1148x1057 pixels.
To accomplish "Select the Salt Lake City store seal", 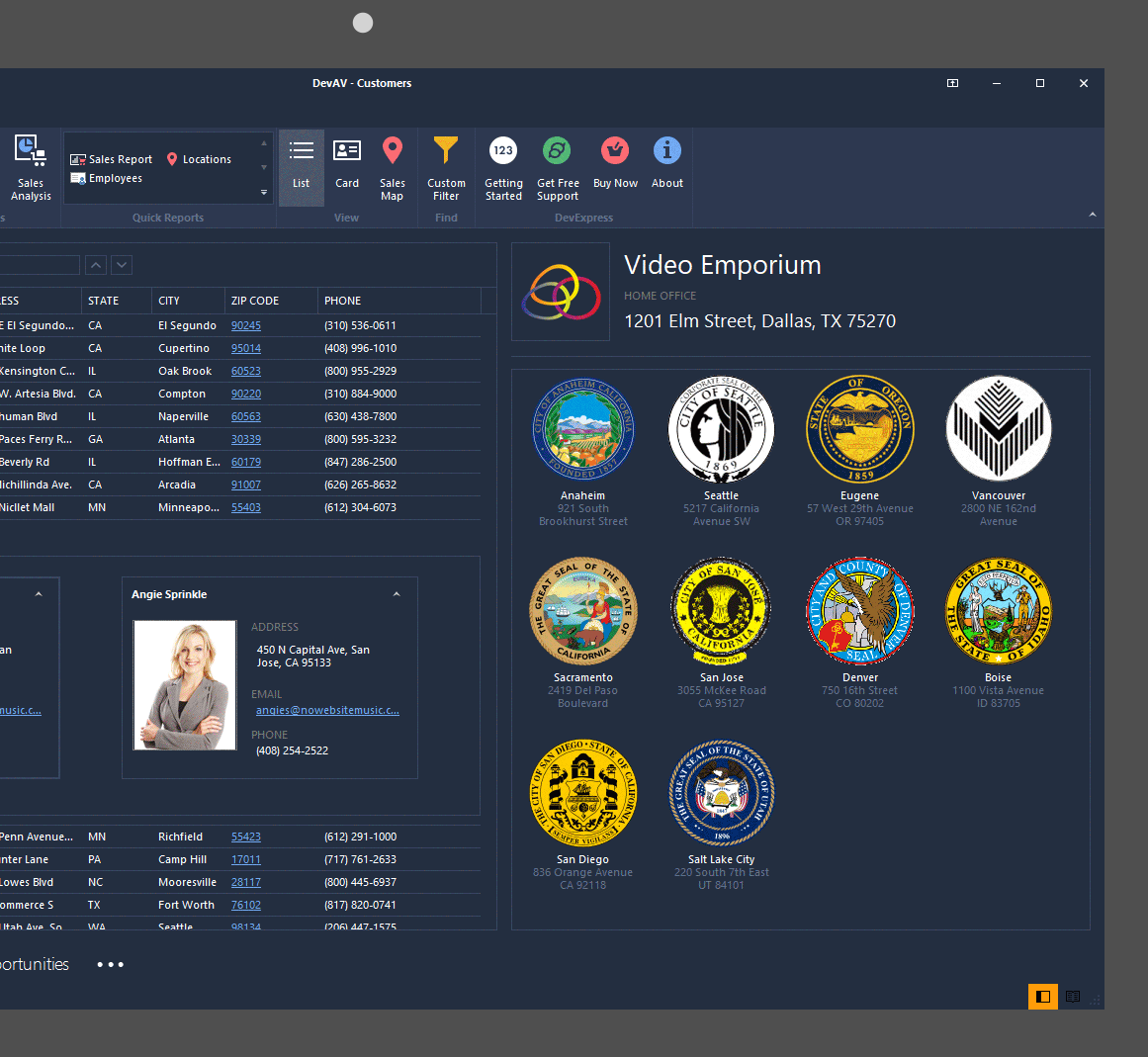I will pos(721,793).
